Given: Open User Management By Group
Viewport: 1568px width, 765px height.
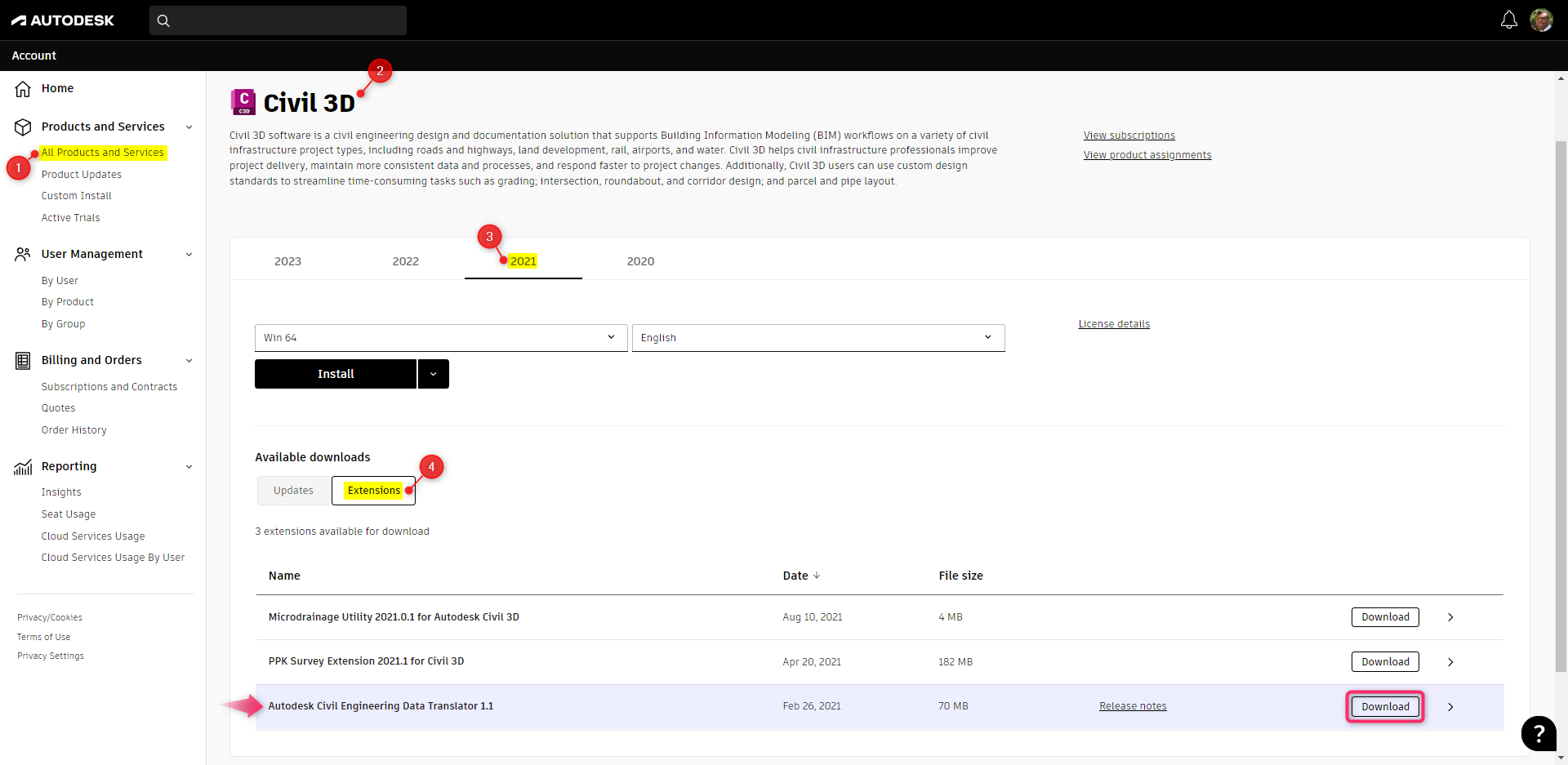Looking at the screenshot, I should point(64,324).
